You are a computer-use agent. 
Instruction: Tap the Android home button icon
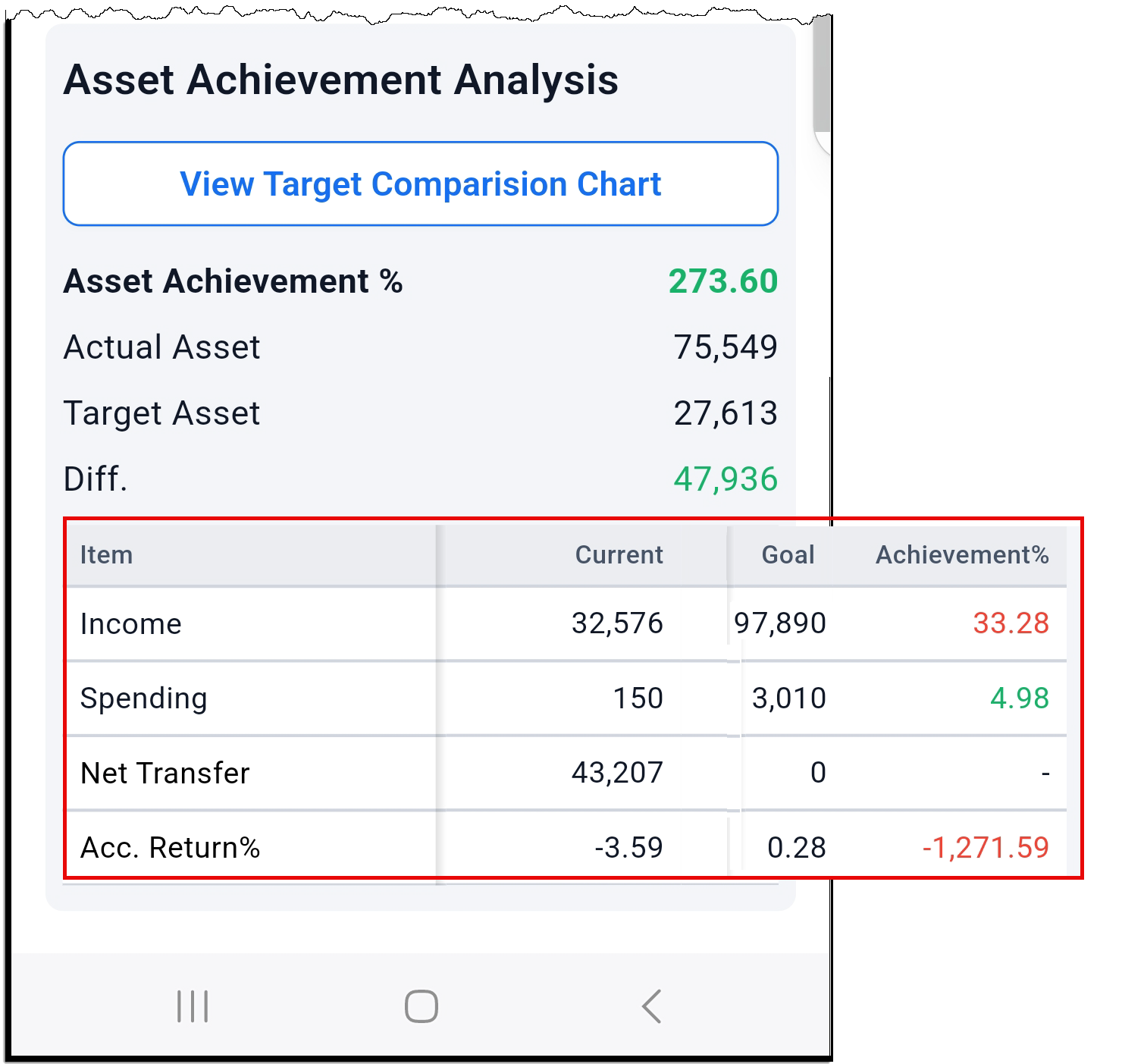click(422, 1006)
